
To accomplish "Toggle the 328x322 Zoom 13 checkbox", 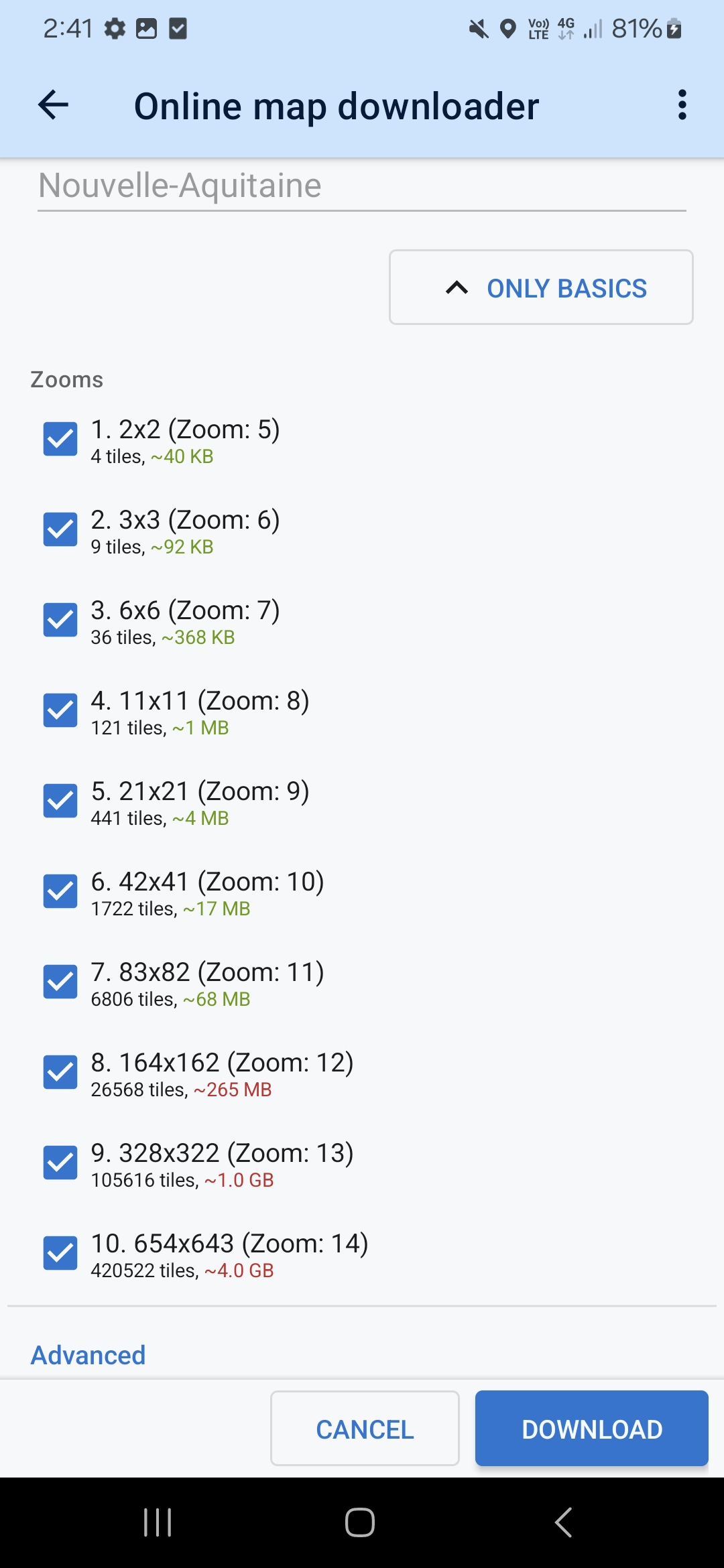I will (60, 1163).
